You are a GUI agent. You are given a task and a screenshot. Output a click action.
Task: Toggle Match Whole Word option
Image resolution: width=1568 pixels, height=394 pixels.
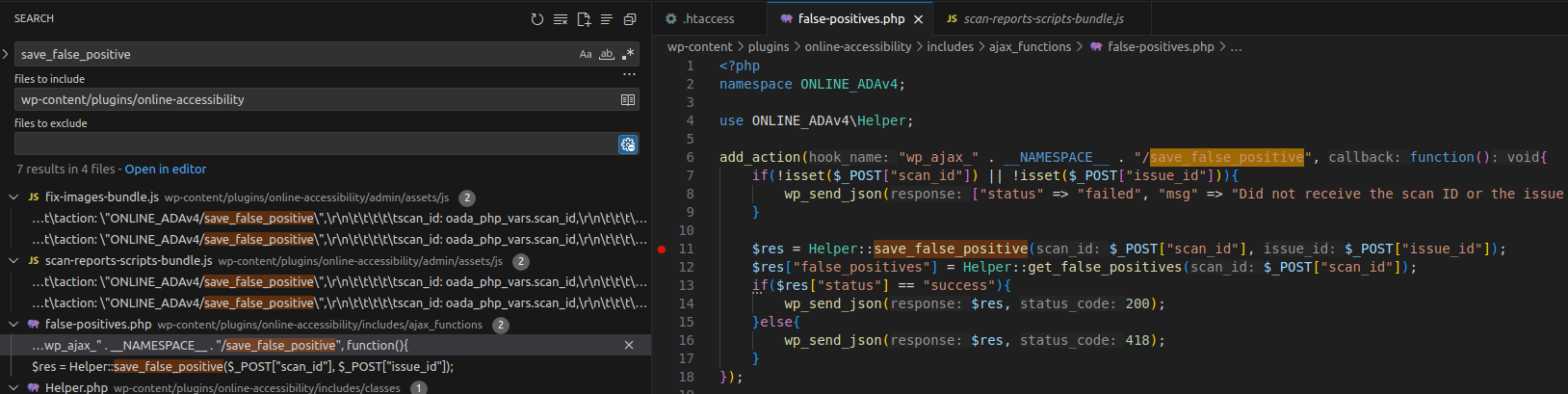click(x=607, y=55)
